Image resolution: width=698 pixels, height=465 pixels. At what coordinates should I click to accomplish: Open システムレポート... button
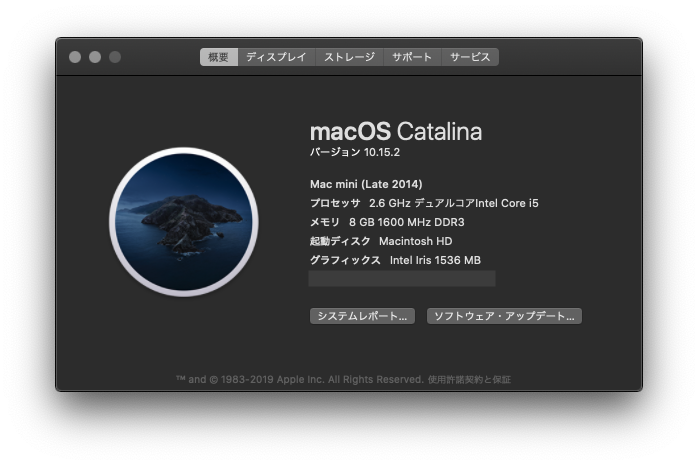click(362, 316)
